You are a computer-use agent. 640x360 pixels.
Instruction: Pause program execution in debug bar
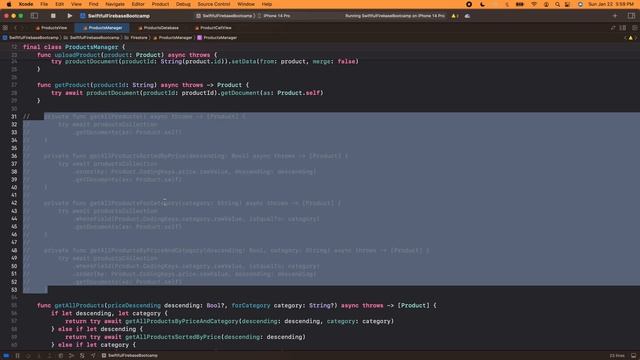coord(18,356)
